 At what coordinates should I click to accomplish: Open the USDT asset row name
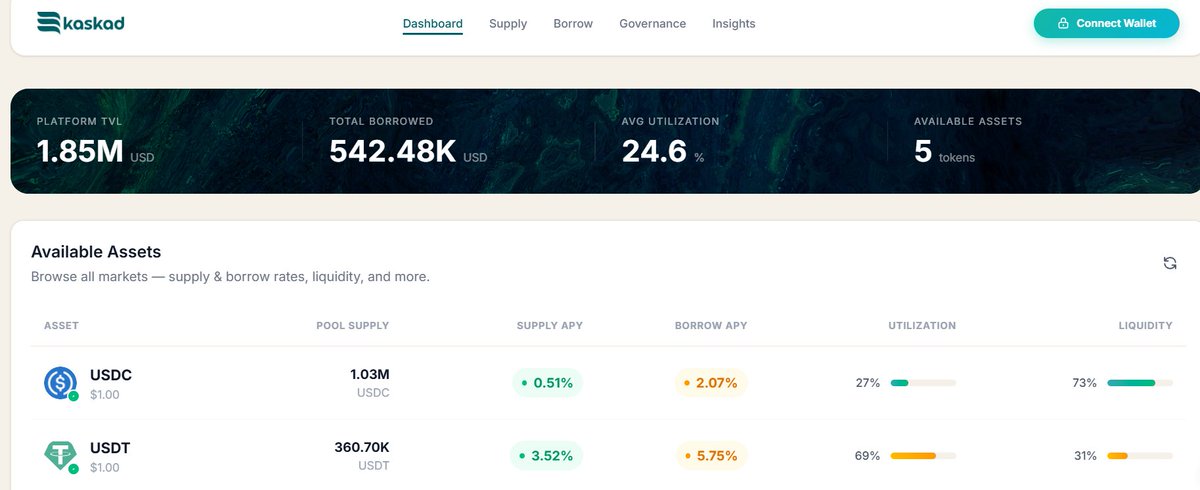[111, 449]
